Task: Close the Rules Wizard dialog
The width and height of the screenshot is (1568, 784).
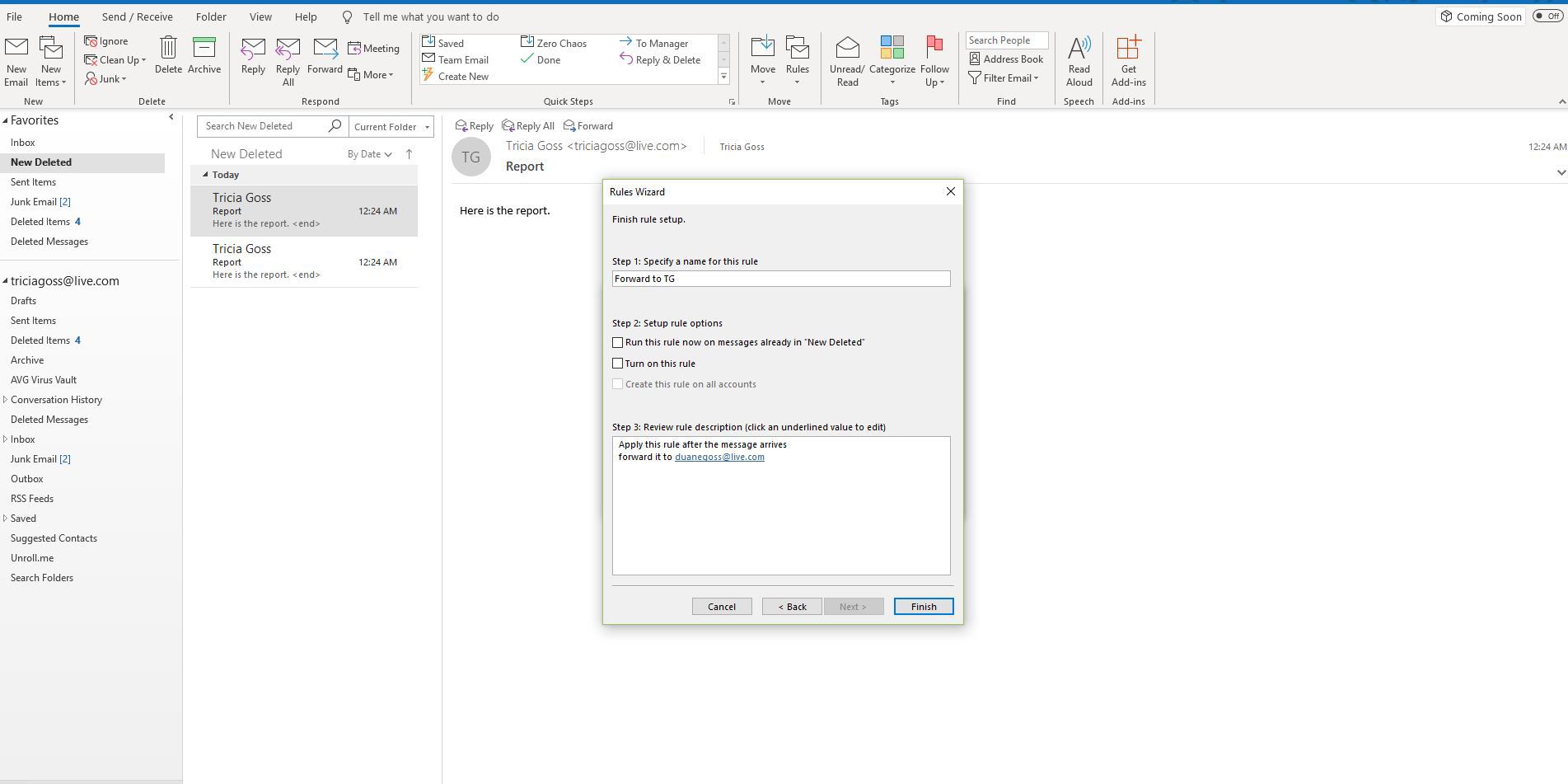Action: pyautogui.click(x=950, y=191)
